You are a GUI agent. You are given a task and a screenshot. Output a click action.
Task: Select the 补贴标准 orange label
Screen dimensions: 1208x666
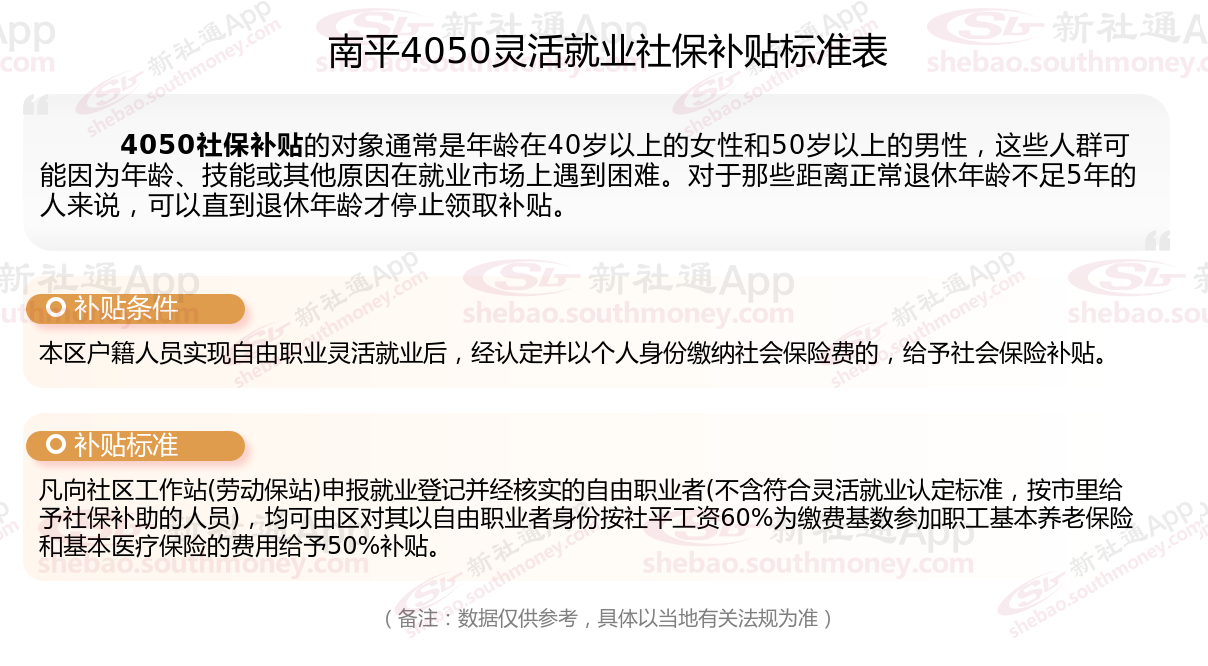135,446
